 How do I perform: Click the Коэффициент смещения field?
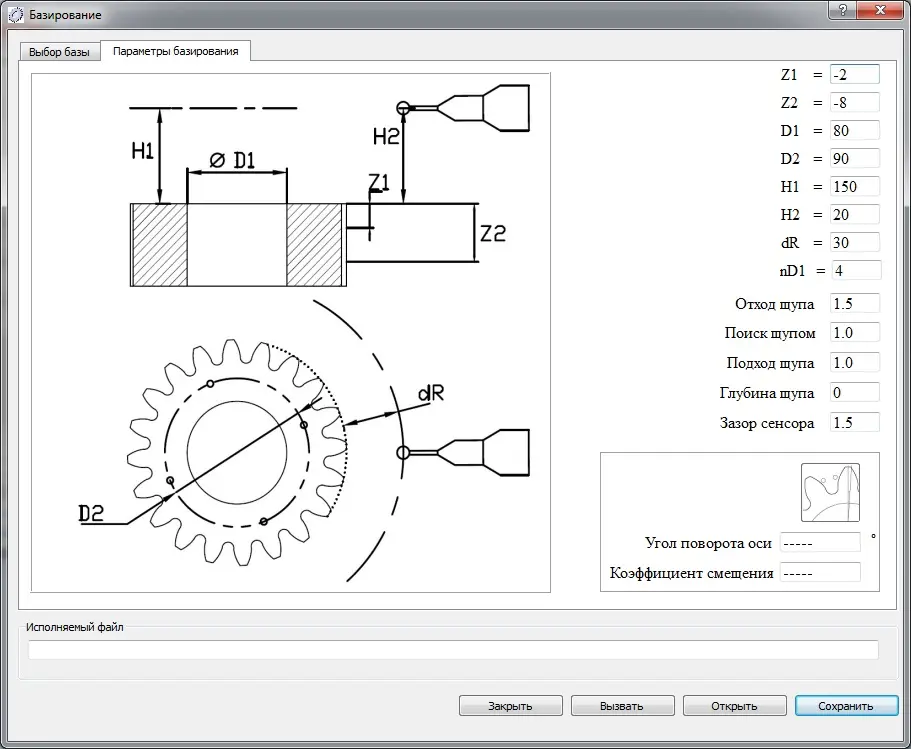click(820, 573)
